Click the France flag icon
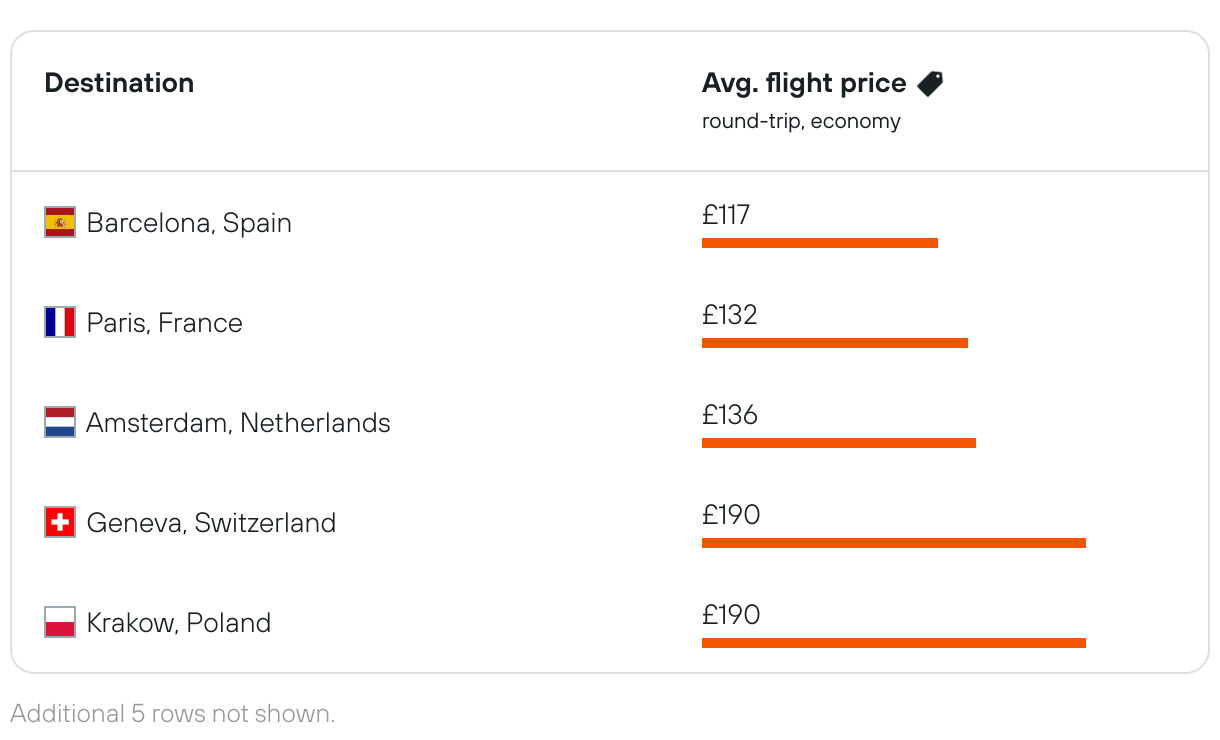1220x740 pixels. [x=60, y=322]
